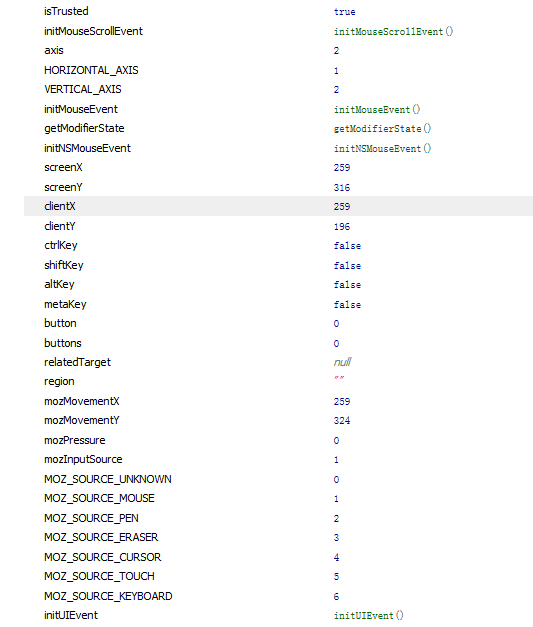Screen dimensions: 533x627
Task: Select the mozMovementY property name
Action: [82, 420]
